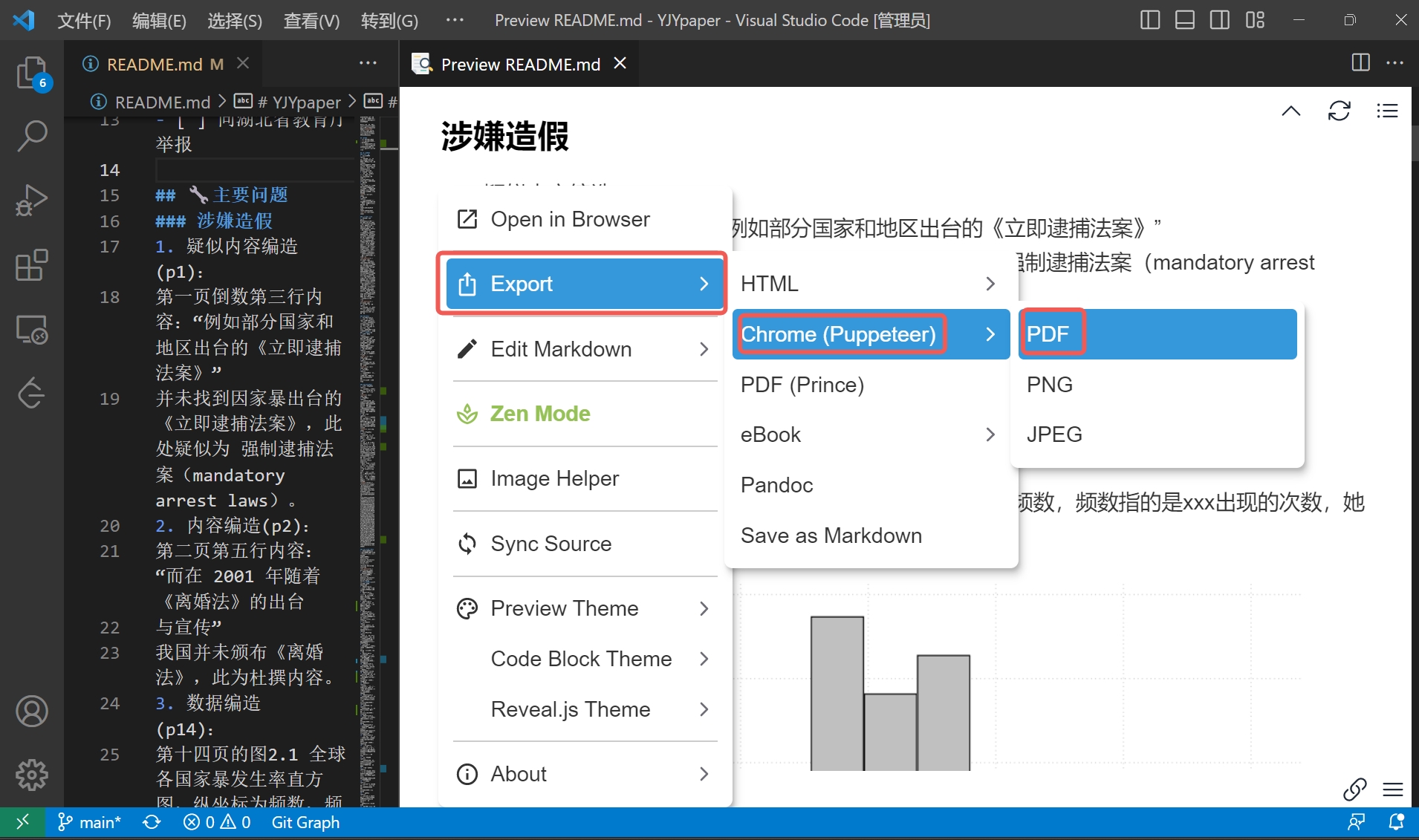Select Save as Markdown
Screen dimensions: 1419x840
tap(871, 535)
